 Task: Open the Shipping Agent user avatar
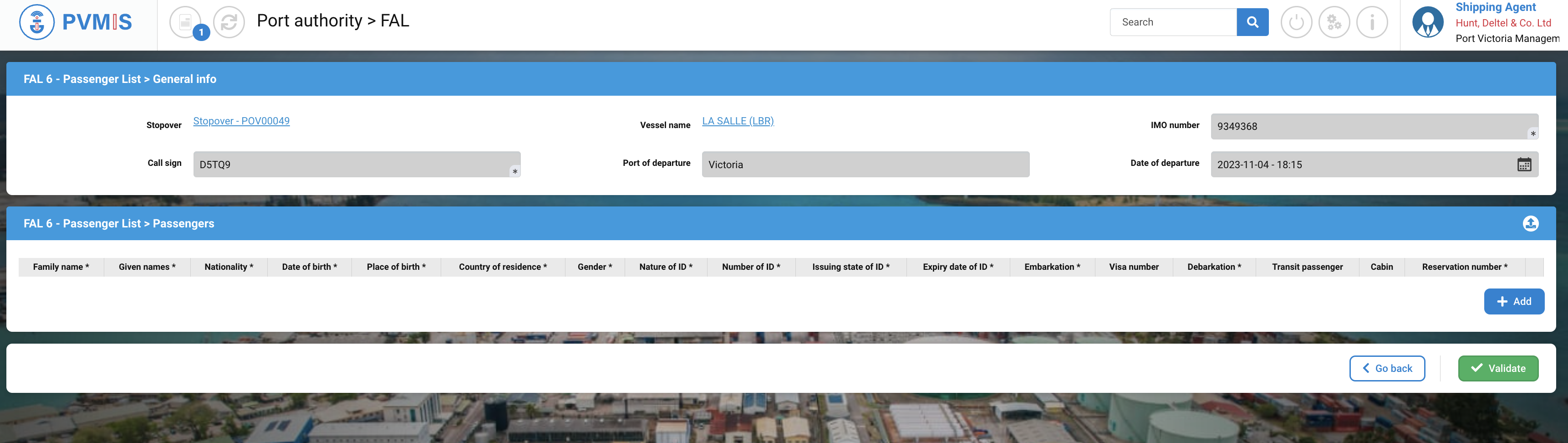1427,22
